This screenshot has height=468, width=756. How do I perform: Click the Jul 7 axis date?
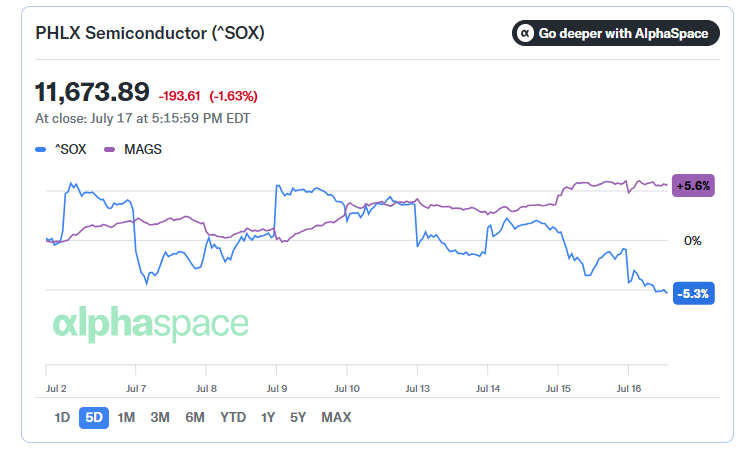point(136,388)
